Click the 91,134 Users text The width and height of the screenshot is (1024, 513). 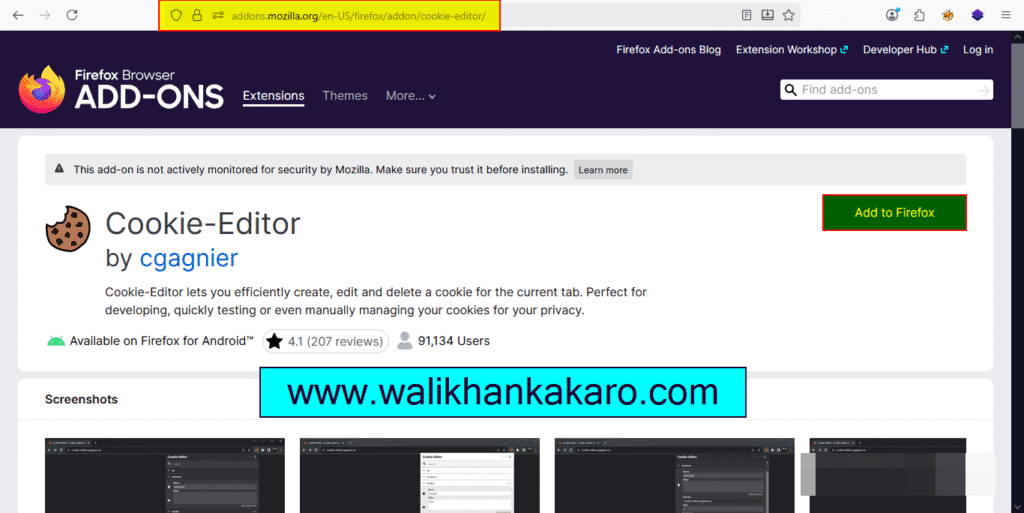coord(454,341)
